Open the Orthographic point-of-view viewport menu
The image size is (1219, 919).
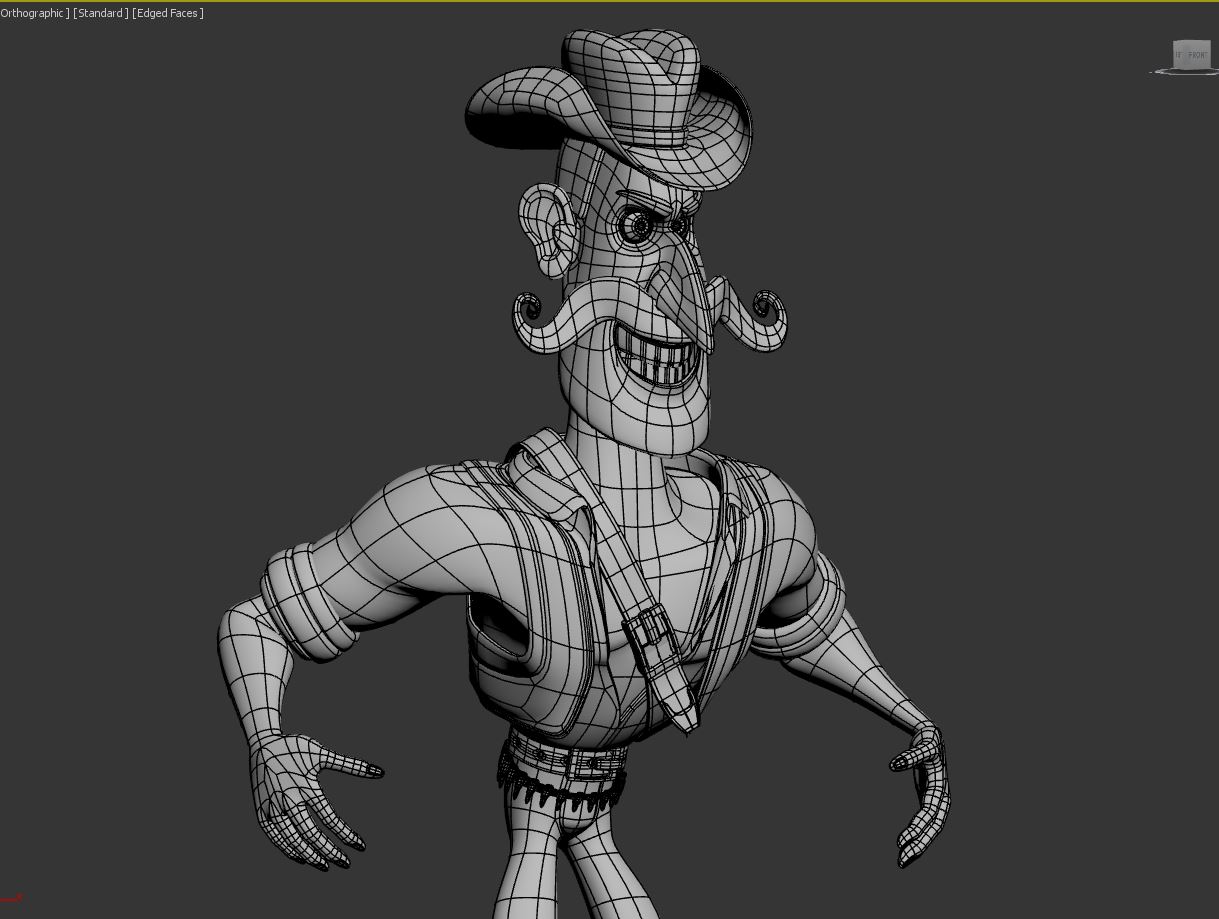(x=34, y=13)
